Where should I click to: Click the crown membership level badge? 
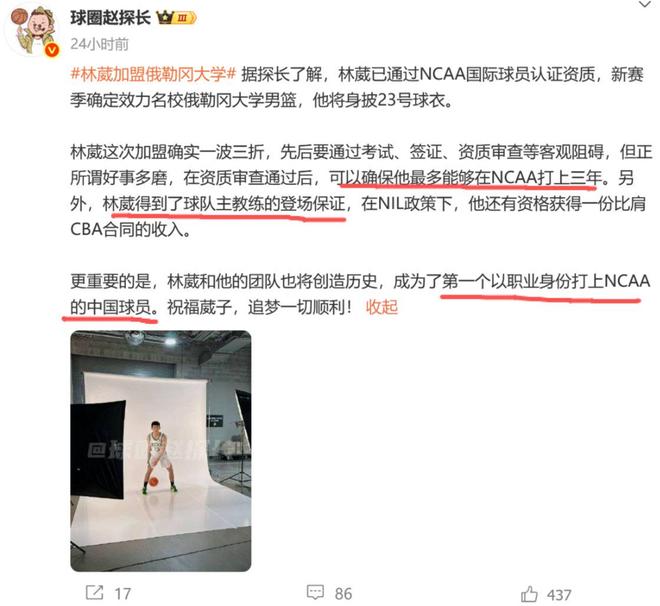coord(176,18)
